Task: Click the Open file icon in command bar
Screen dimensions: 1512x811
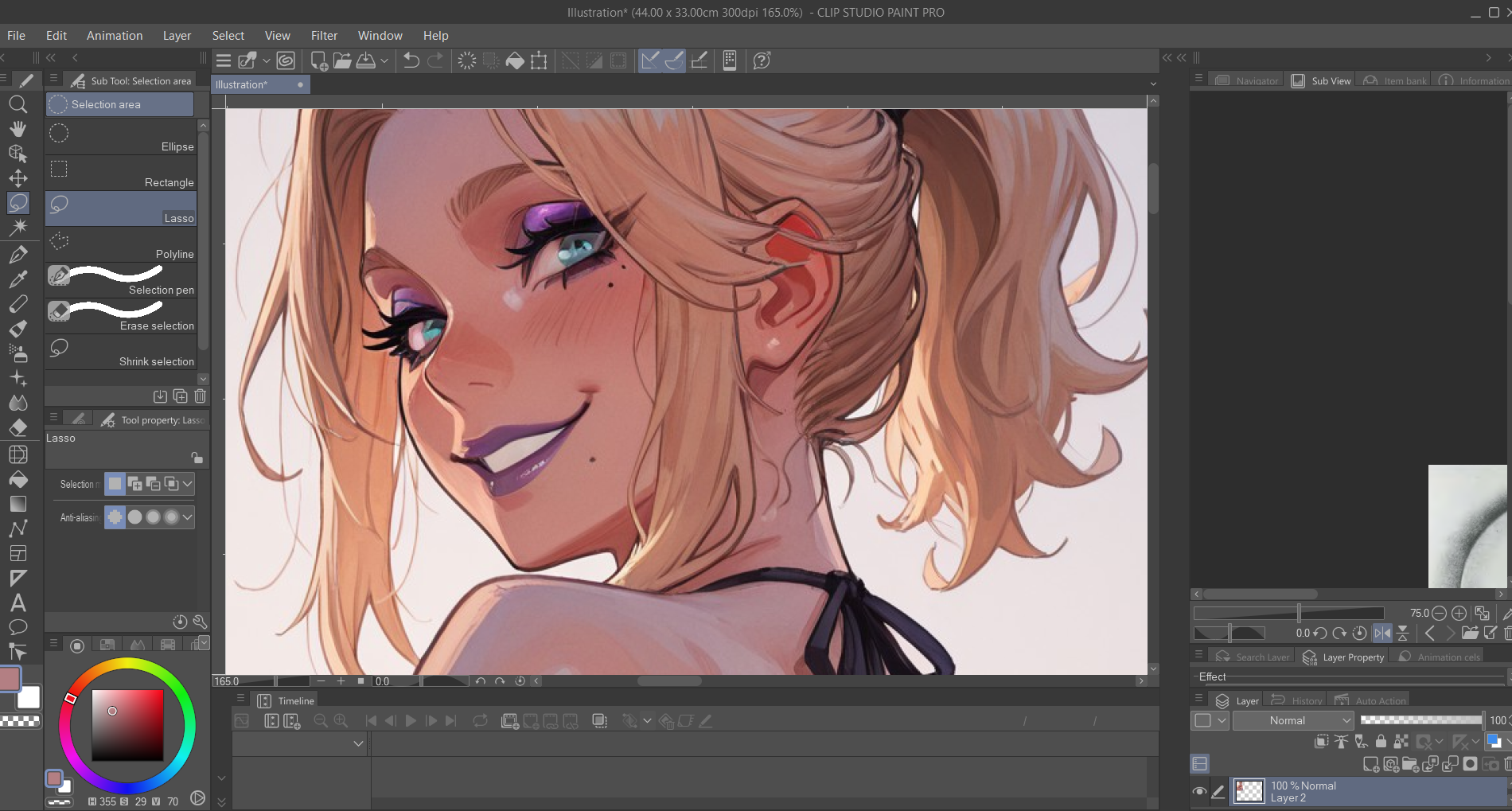Action: pyautogui.click(x=342, y=60)
